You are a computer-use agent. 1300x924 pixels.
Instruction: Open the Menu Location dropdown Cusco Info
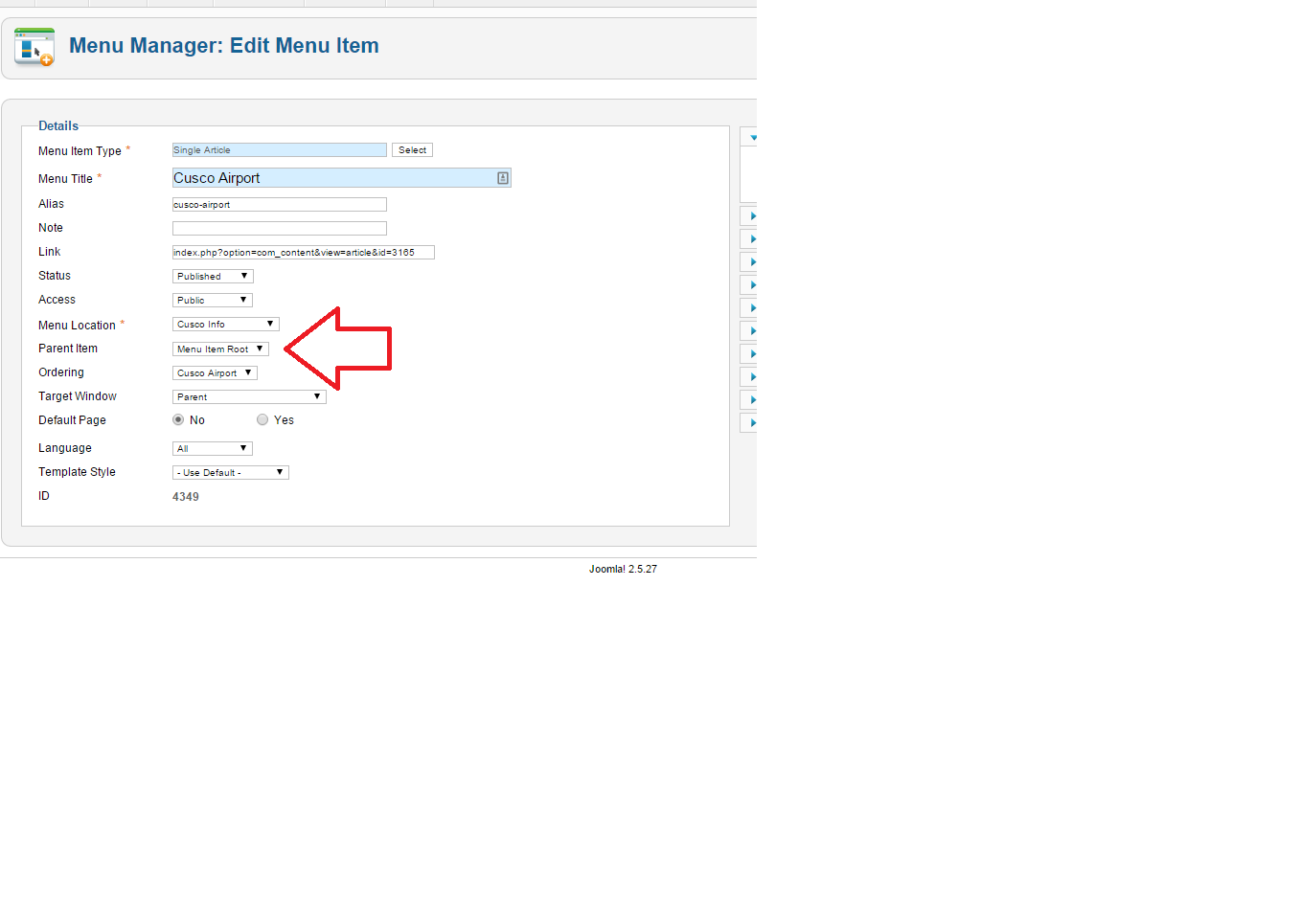226,324
